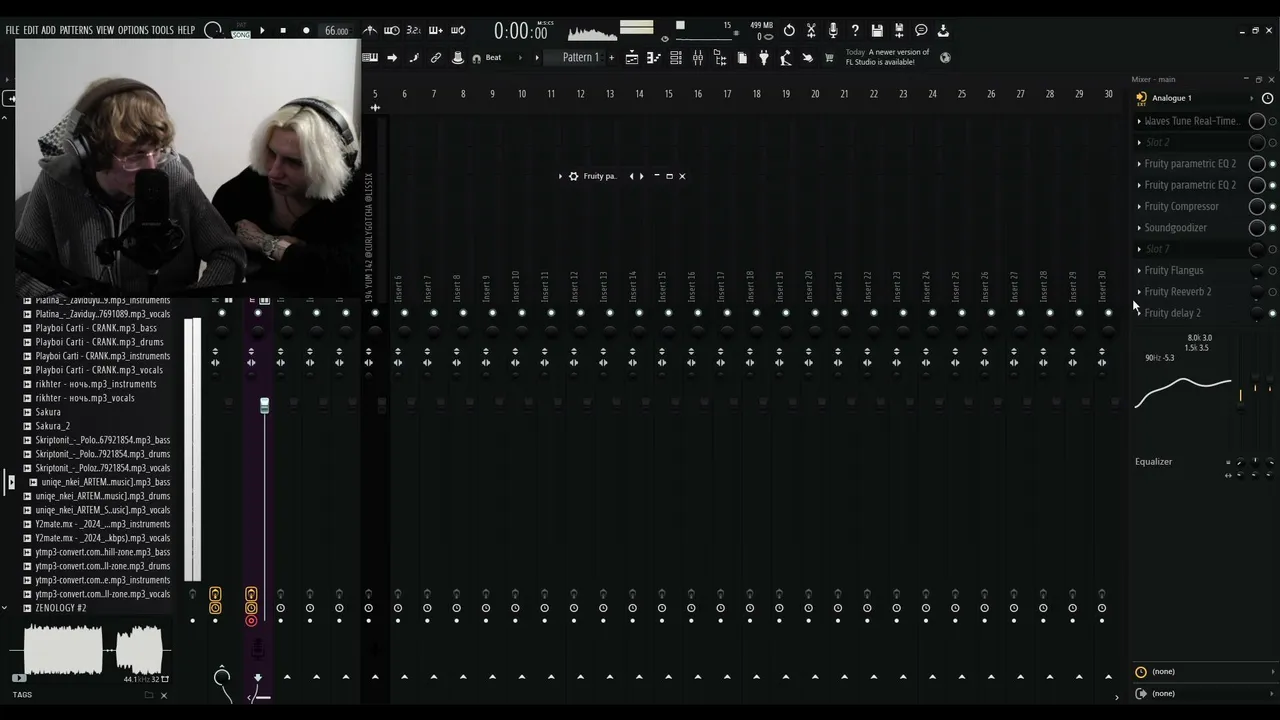
Task: Enable the Fruity Flangus effect slot
Action: pos(1273,271)
